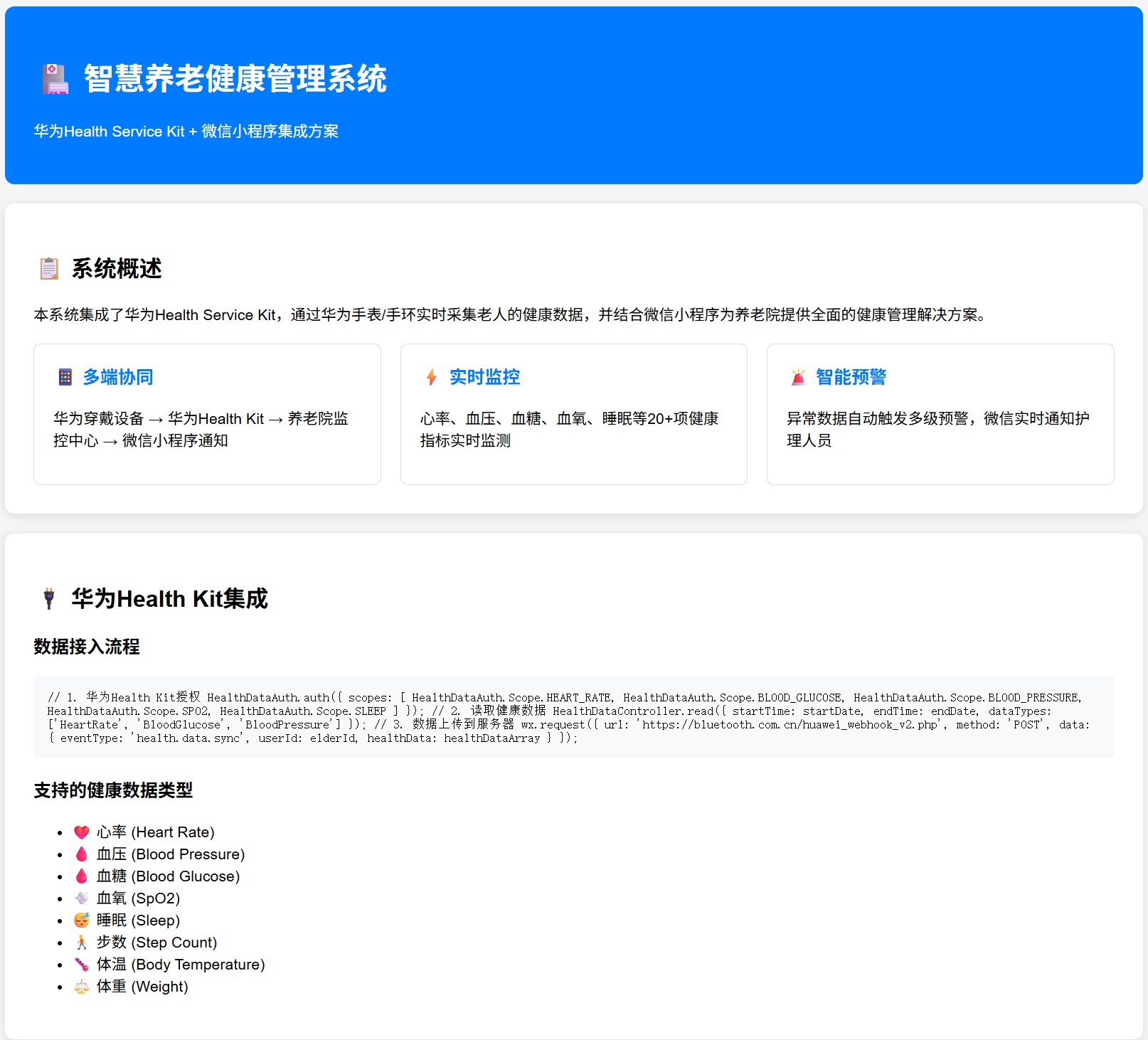Image resolution: width=1148 pixels, height=1040 pixels.
Task: Click the blood drop icon for 血压
Action: [82, 854]
